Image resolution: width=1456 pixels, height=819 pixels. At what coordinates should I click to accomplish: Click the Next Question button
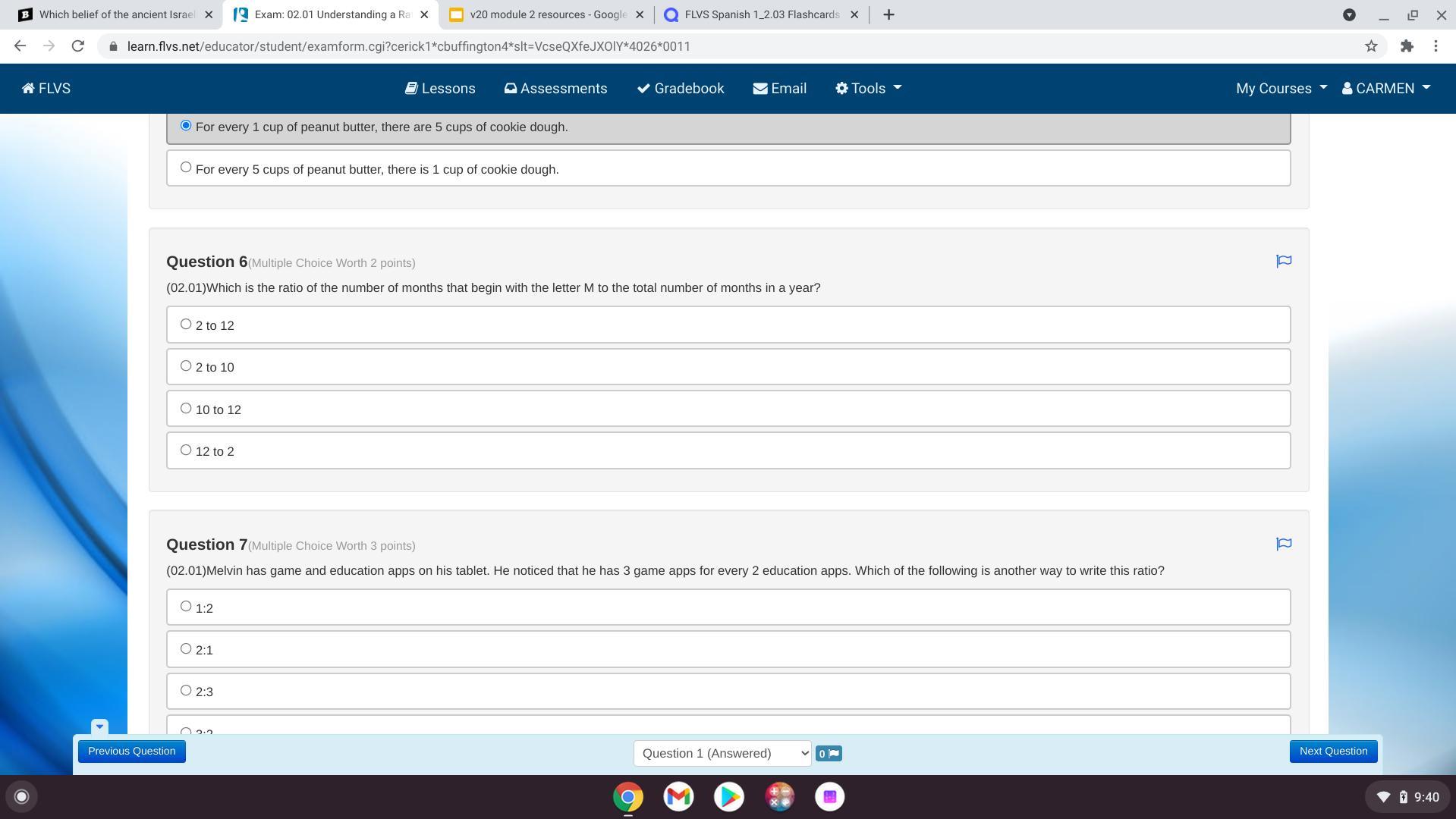pyautogui.click(x=1333, y=752)
